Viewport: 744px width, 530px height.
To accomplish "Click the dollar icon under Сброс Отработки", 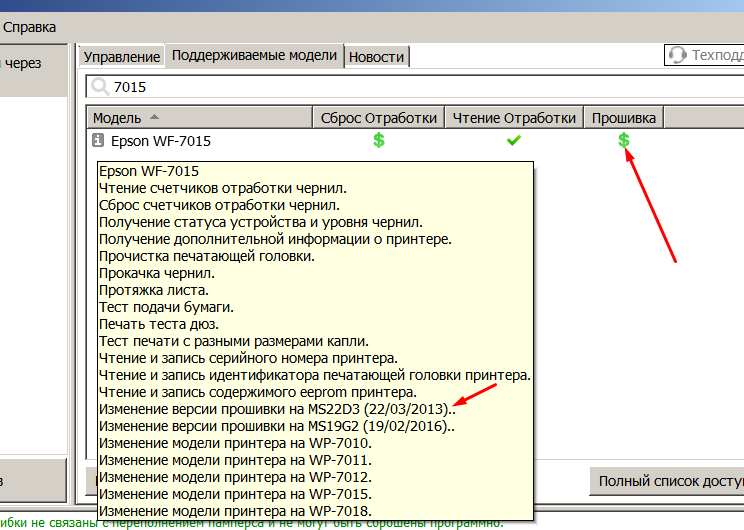I will [379, 140].
